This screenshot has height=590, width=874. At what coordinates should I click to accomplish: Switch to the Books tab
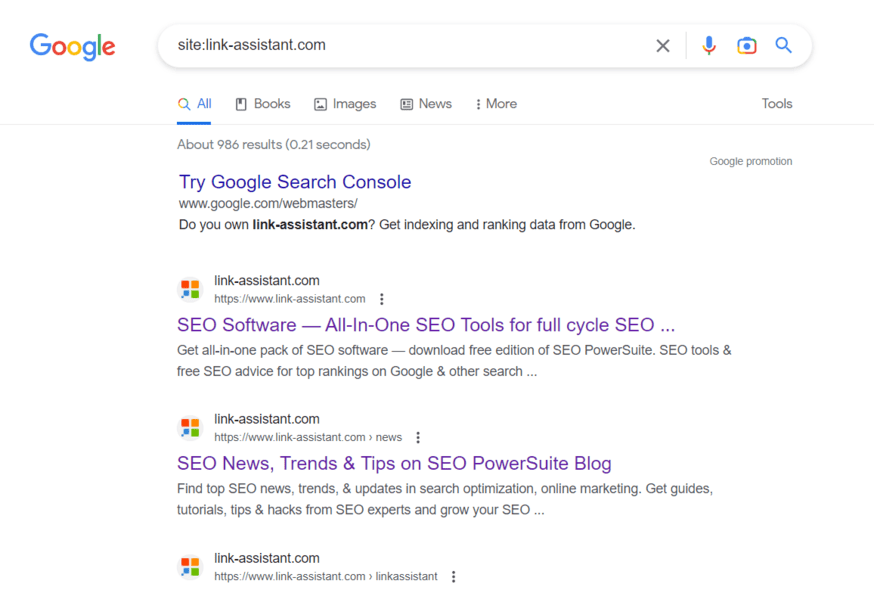[x=263, y=104]
